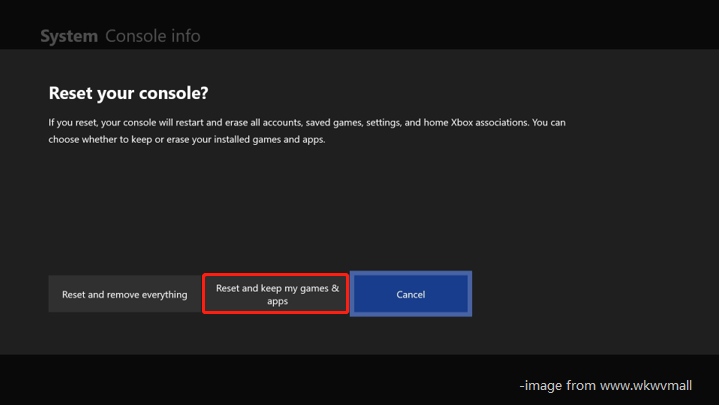
Task: Activate the blue highlighted button
Action: pyautogui.click(x=410, y=295)
